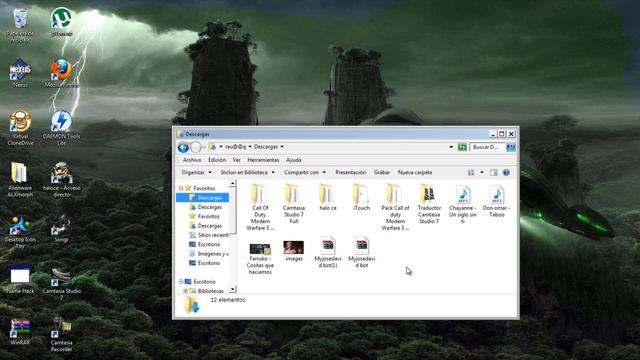
Task: Go back with the Explorer back arrow
Action: point(183,147)
